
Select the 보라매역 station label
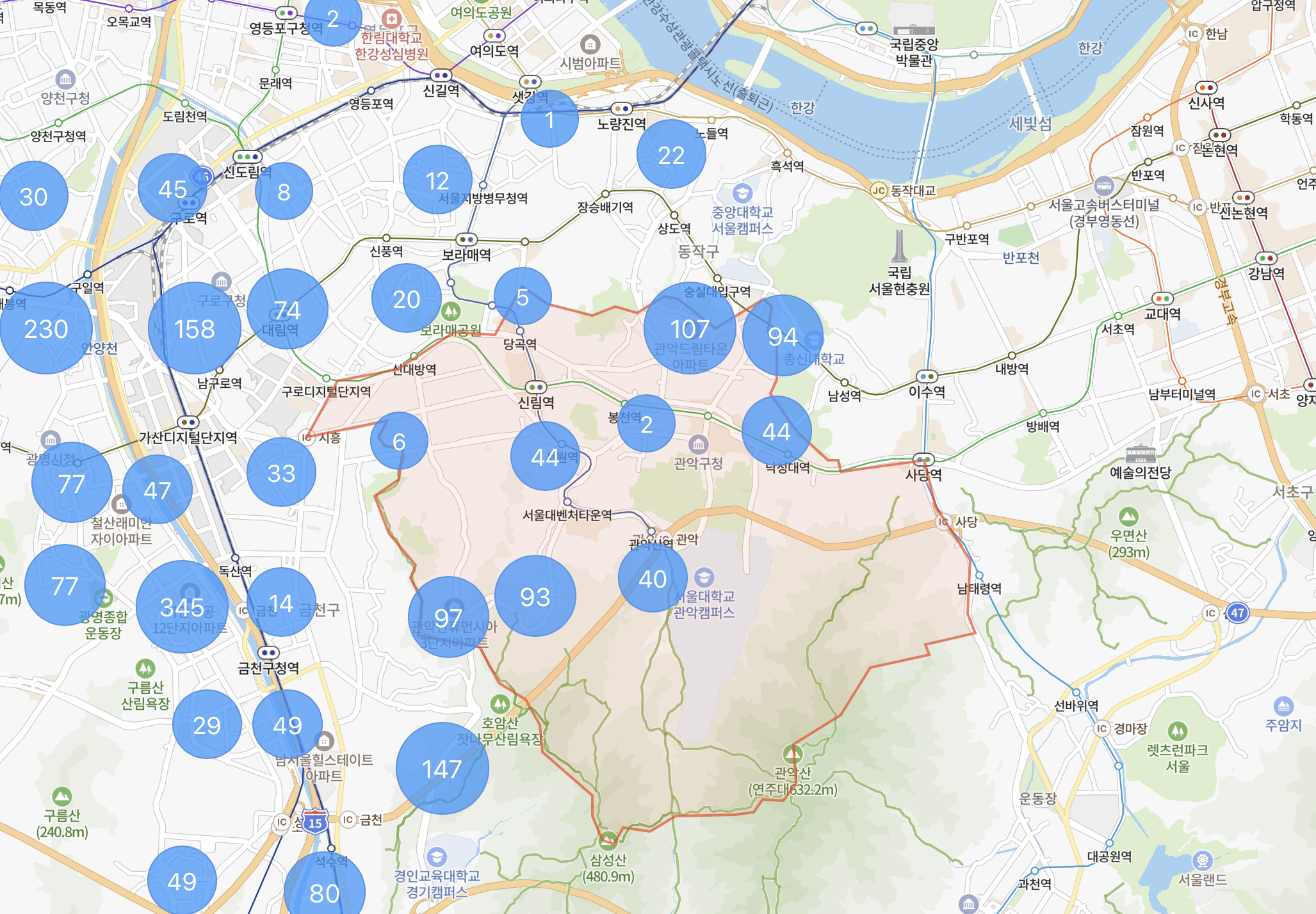tap(466, 255)
